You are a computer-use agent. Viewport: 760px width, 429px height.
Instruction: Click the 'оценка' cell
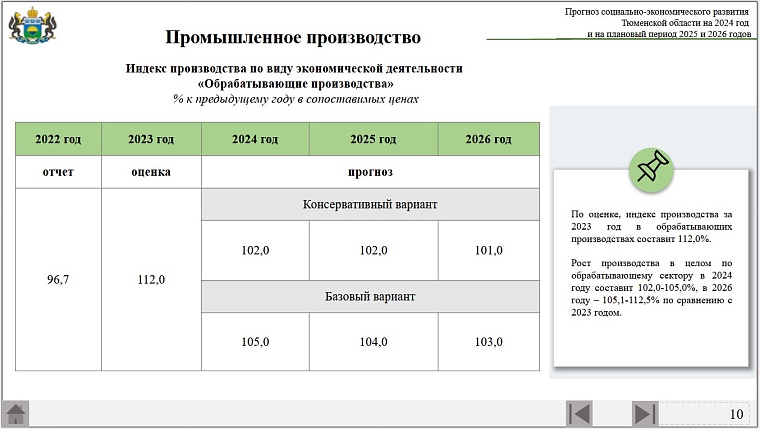[151, 172]
